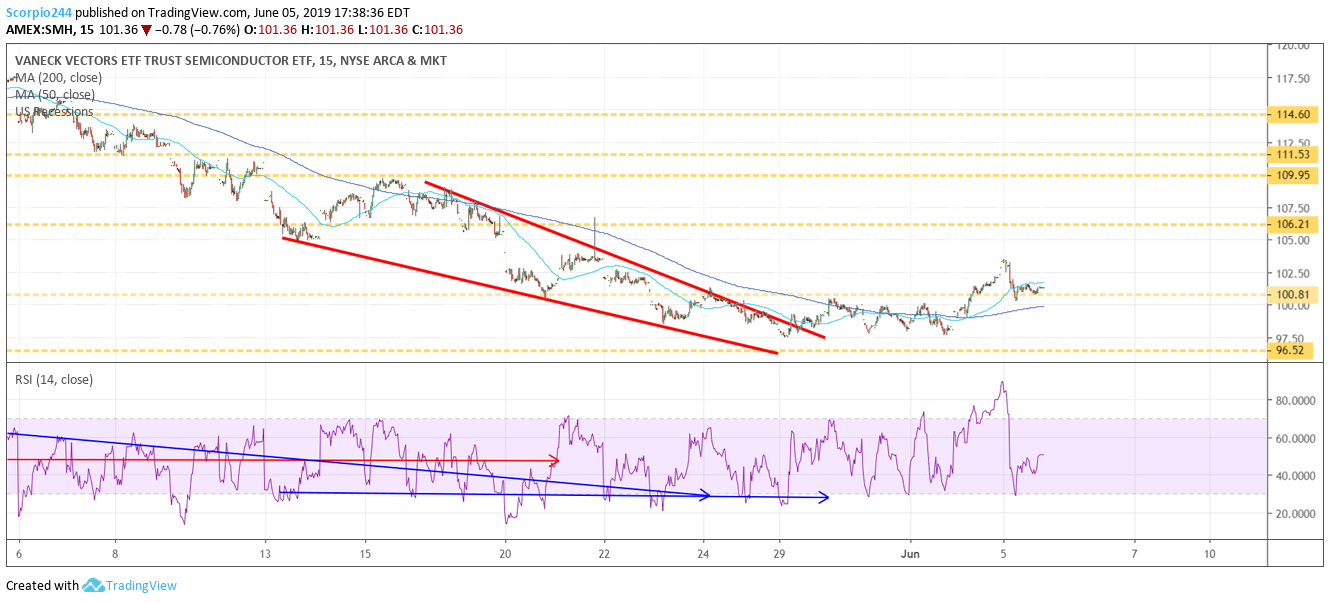
Task: Click the 80.0000 RSI axis value
Action: [1296, 400]
